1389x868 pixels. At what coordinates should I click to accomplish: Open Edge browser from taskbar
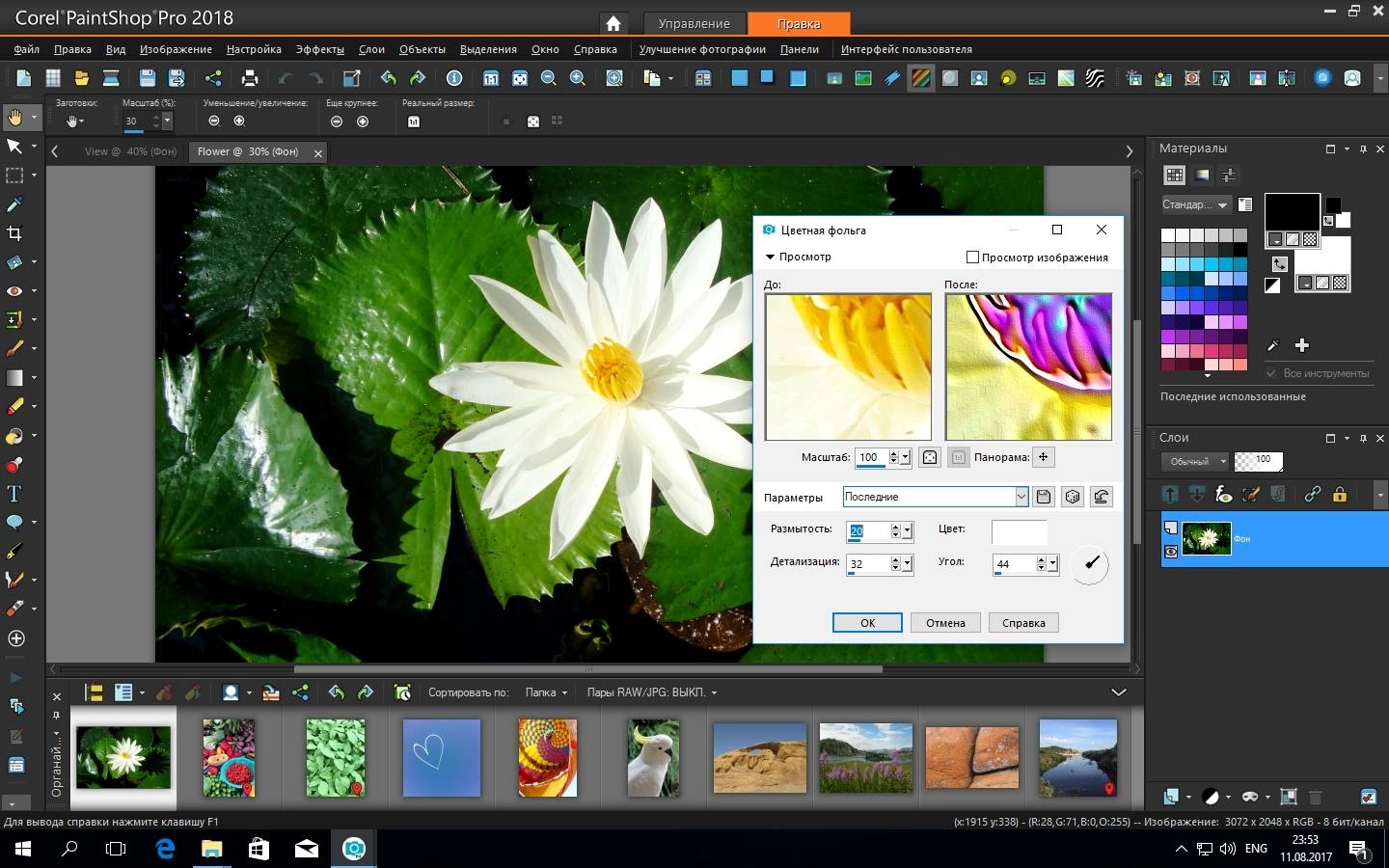[x=165, y=849]
